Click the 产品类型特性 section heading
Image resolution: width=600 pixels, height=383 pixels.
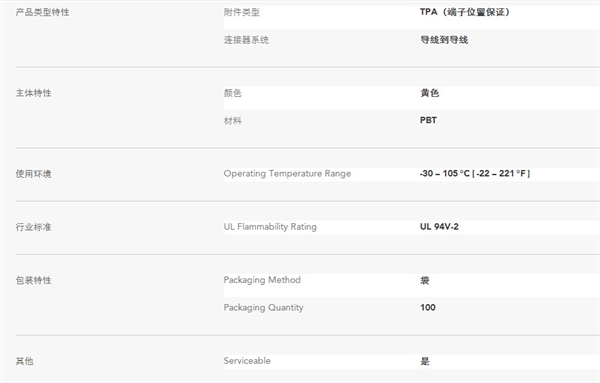42,12
